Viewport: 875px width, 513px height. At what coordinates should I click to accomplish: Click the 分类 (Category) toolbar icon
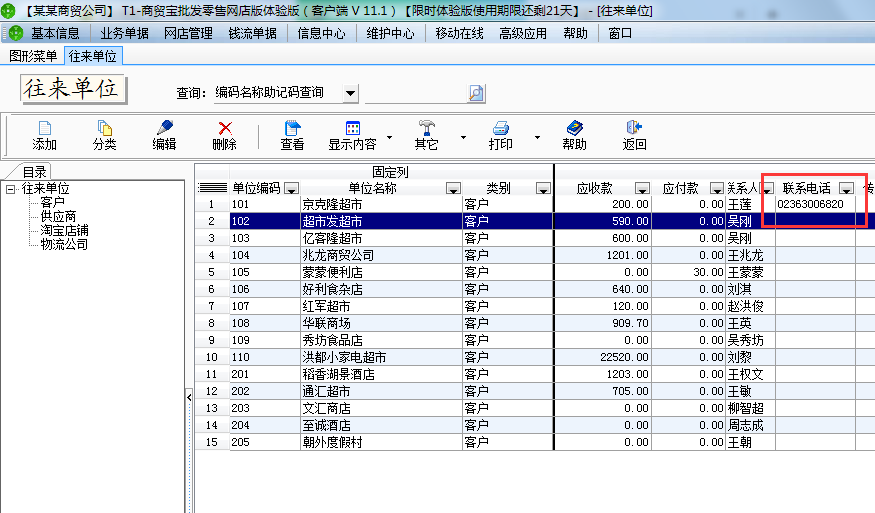tap(104, 128)
